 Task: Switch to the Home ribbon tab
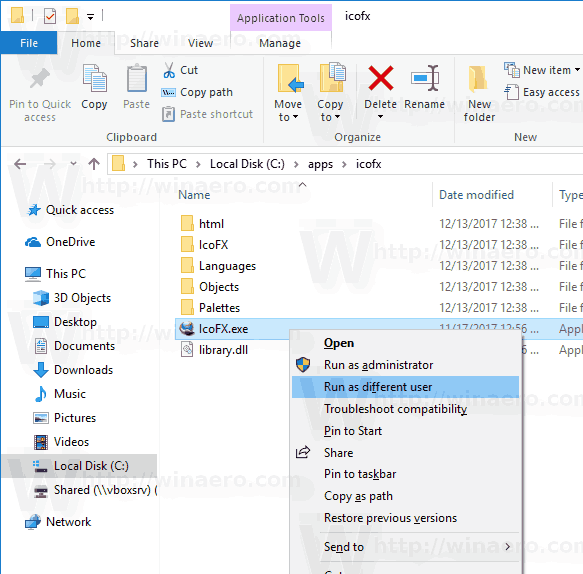pyautogui.click(x=86, y=43)
